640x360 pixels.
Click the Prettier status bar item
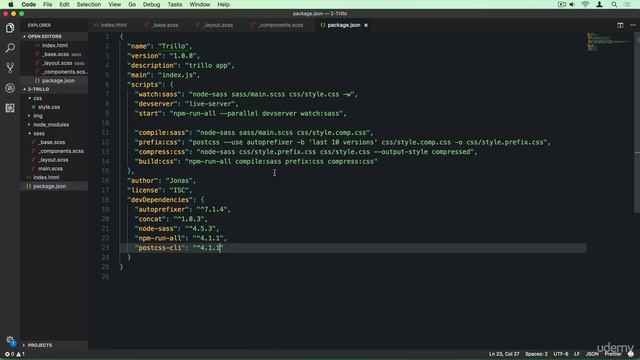(x=613, y=354)
